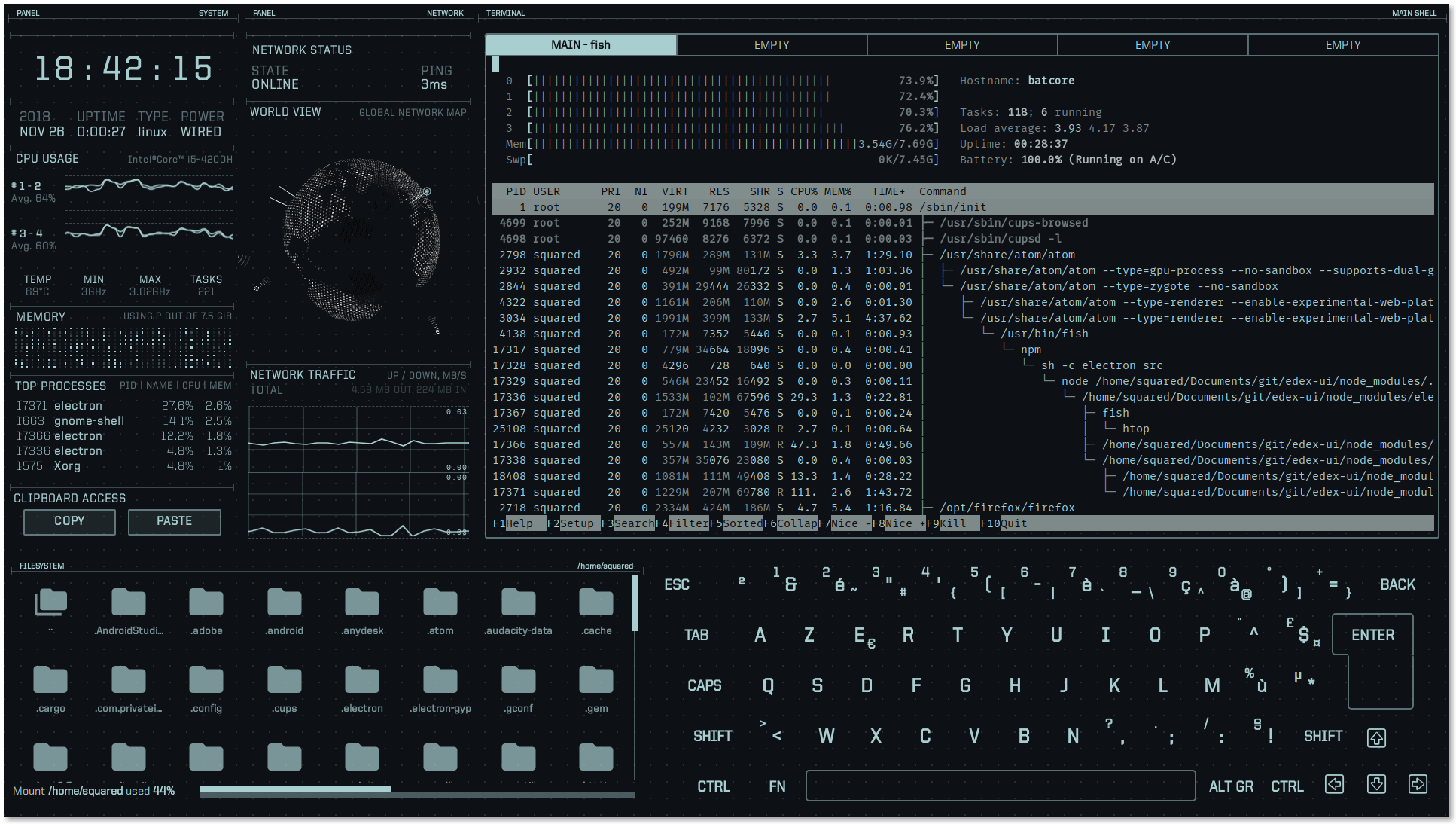Click gnome-shell in top processes list
The height and width of the screenshot is (824, 1456).
tap(89, 421)
